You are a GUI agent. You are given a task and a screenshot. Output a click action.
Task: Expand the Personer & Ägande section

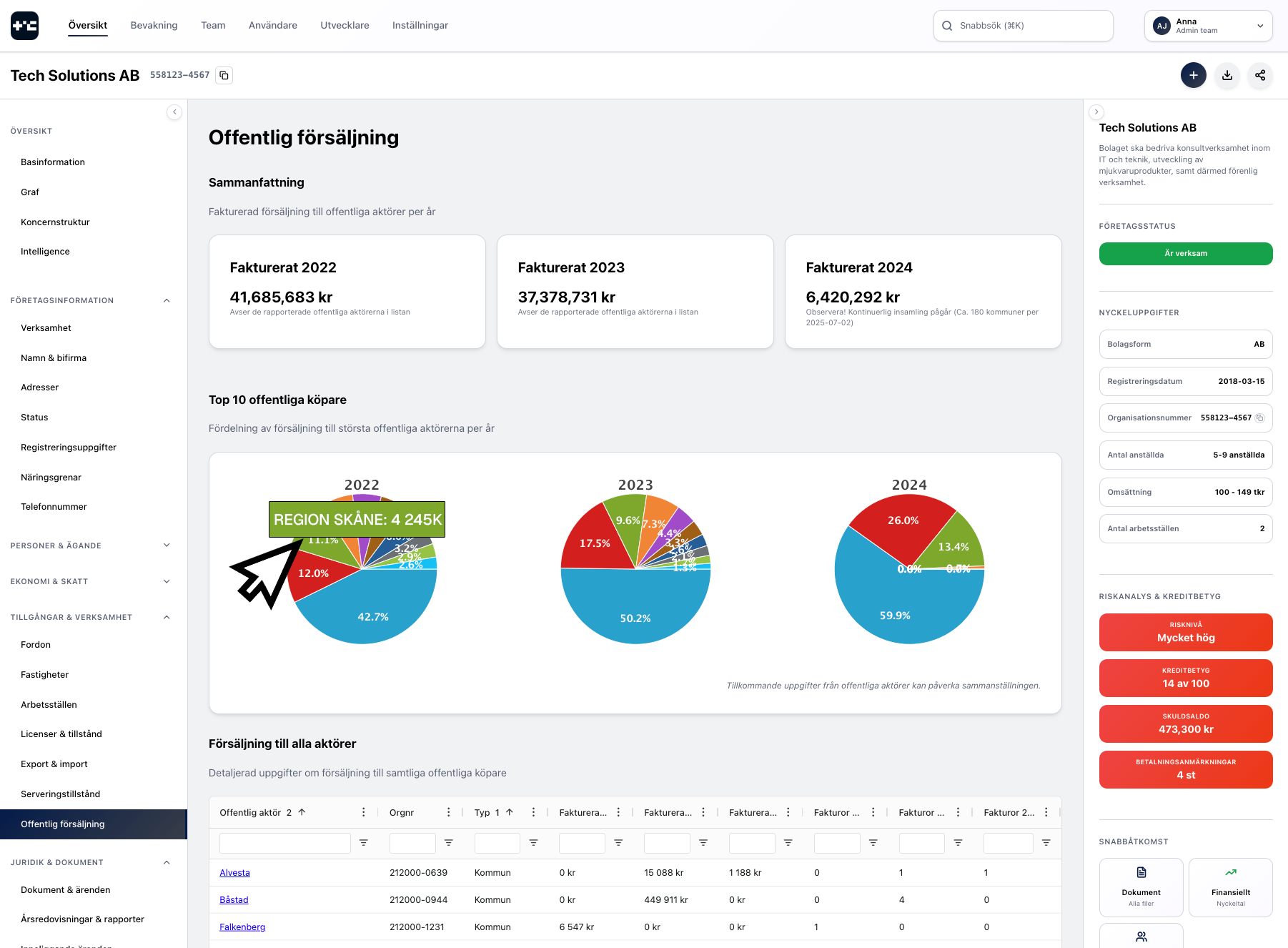(x=167, y=545)
